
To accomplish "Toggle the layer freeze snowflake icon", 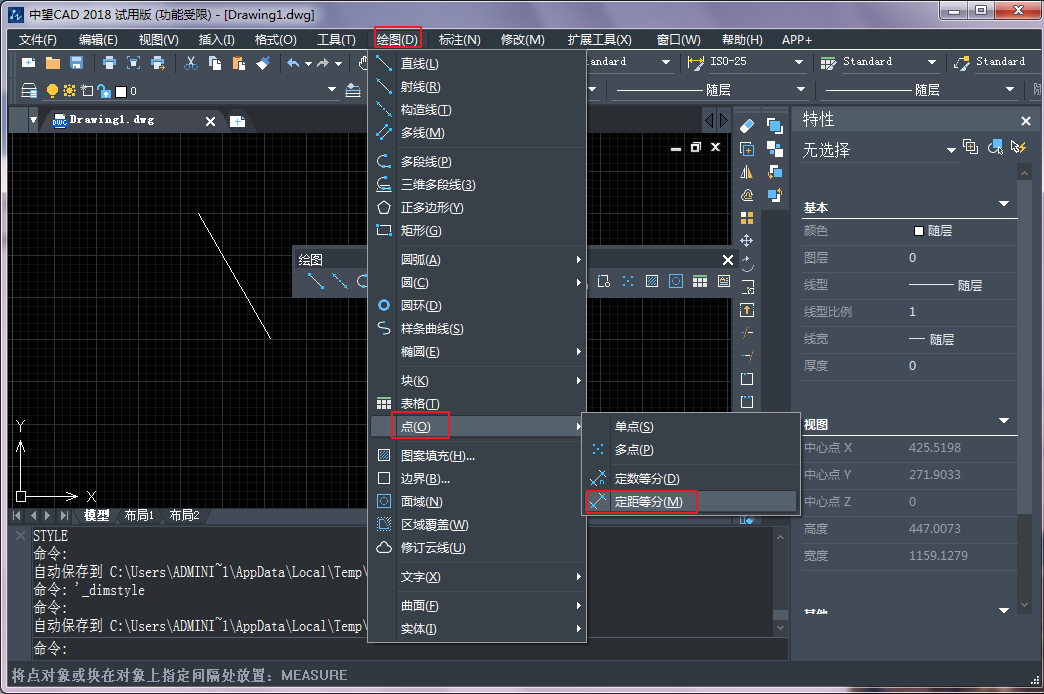I will click(x=68, y=89).
